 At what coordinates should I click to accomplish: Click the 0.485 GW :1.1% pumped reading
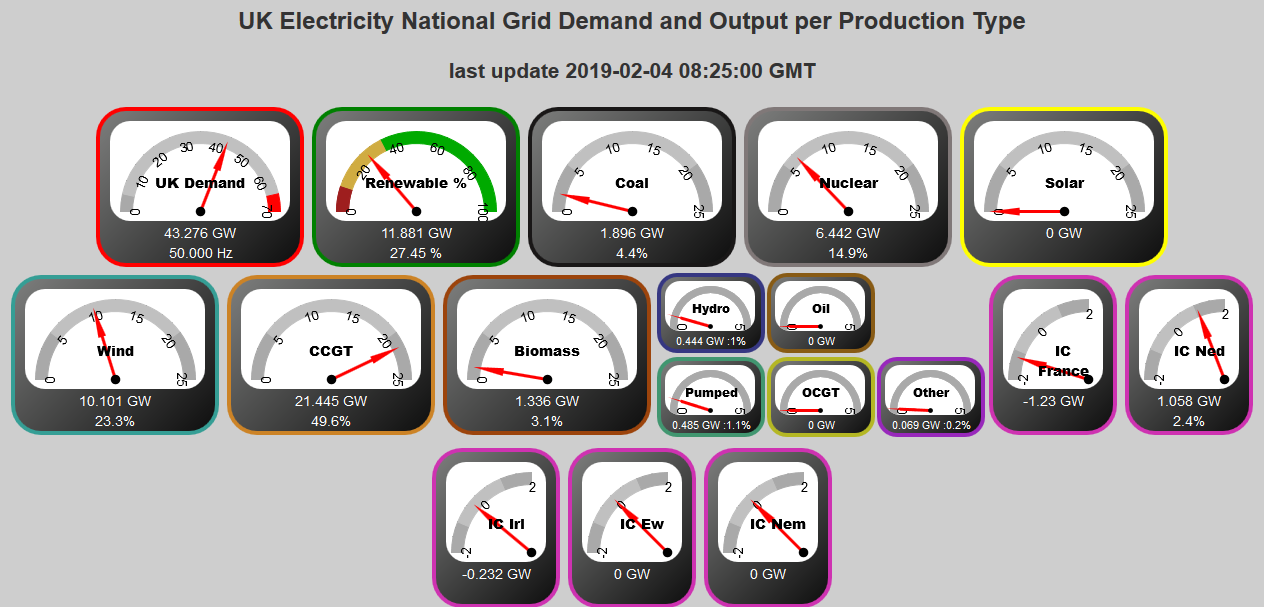click(711, 425)
